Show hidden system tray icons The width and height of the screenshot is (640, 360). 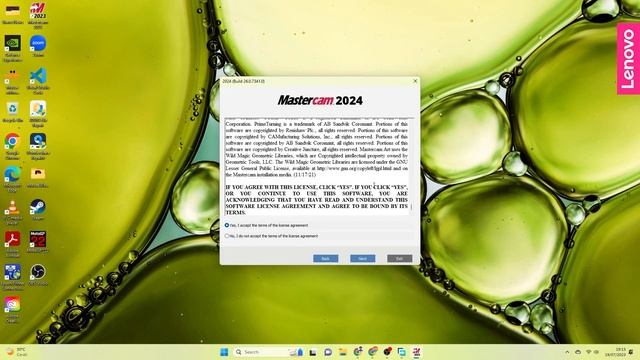click(x=567, y=352)
